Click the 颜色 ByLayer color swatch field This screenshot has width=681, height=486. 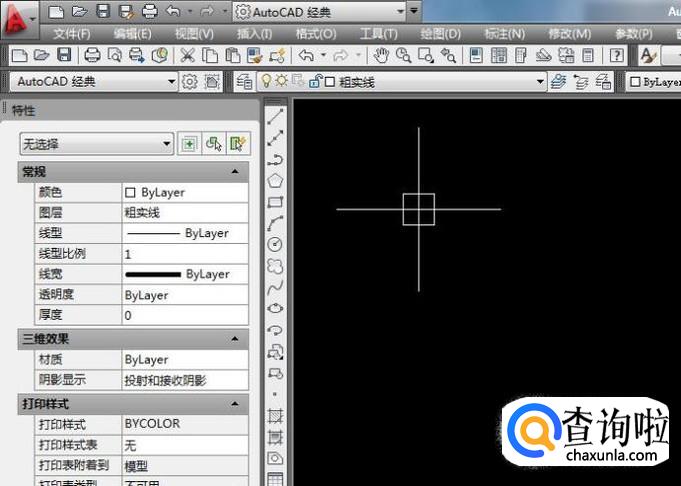(x=184, y=192)
